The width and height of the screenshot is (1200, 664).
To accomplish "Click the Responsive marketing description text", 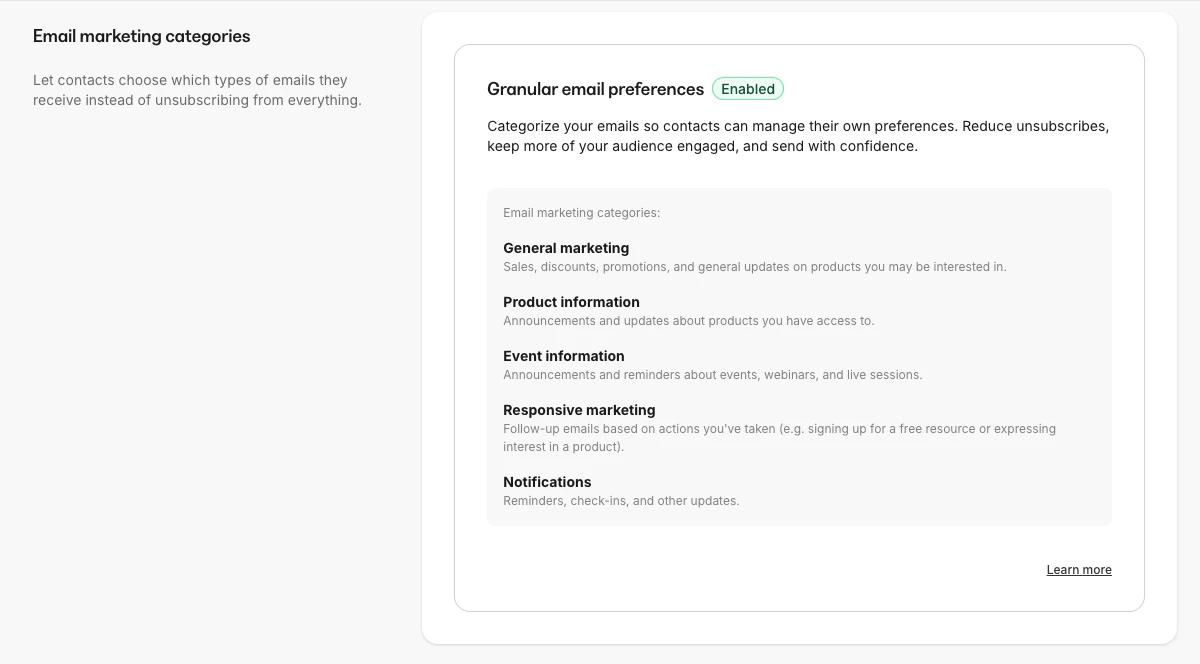I will tap(780, 437).
